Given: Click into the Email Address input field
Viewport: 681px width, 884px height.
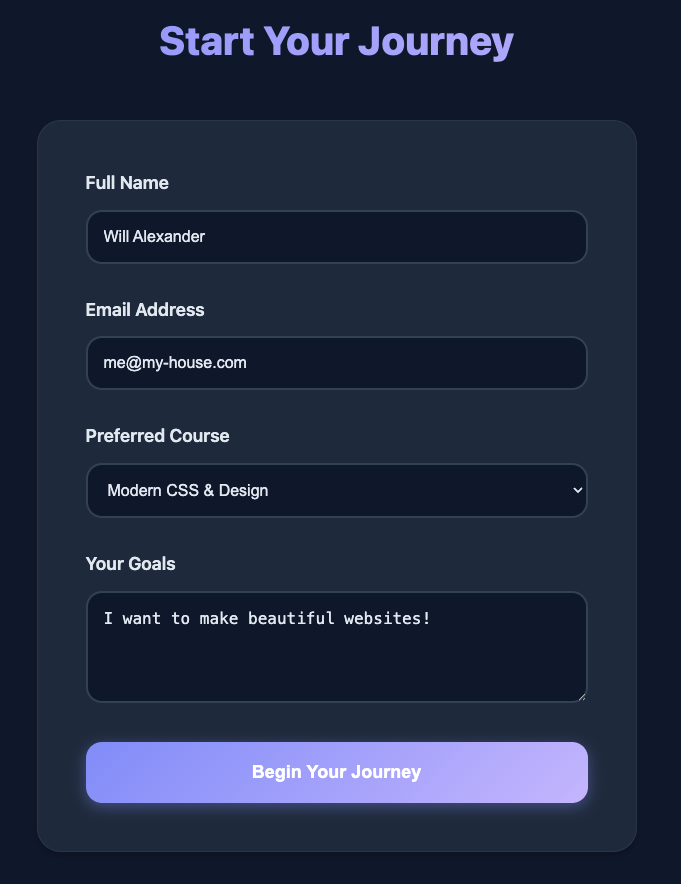Looking at the screenshot, I should [x=336, y=363].
